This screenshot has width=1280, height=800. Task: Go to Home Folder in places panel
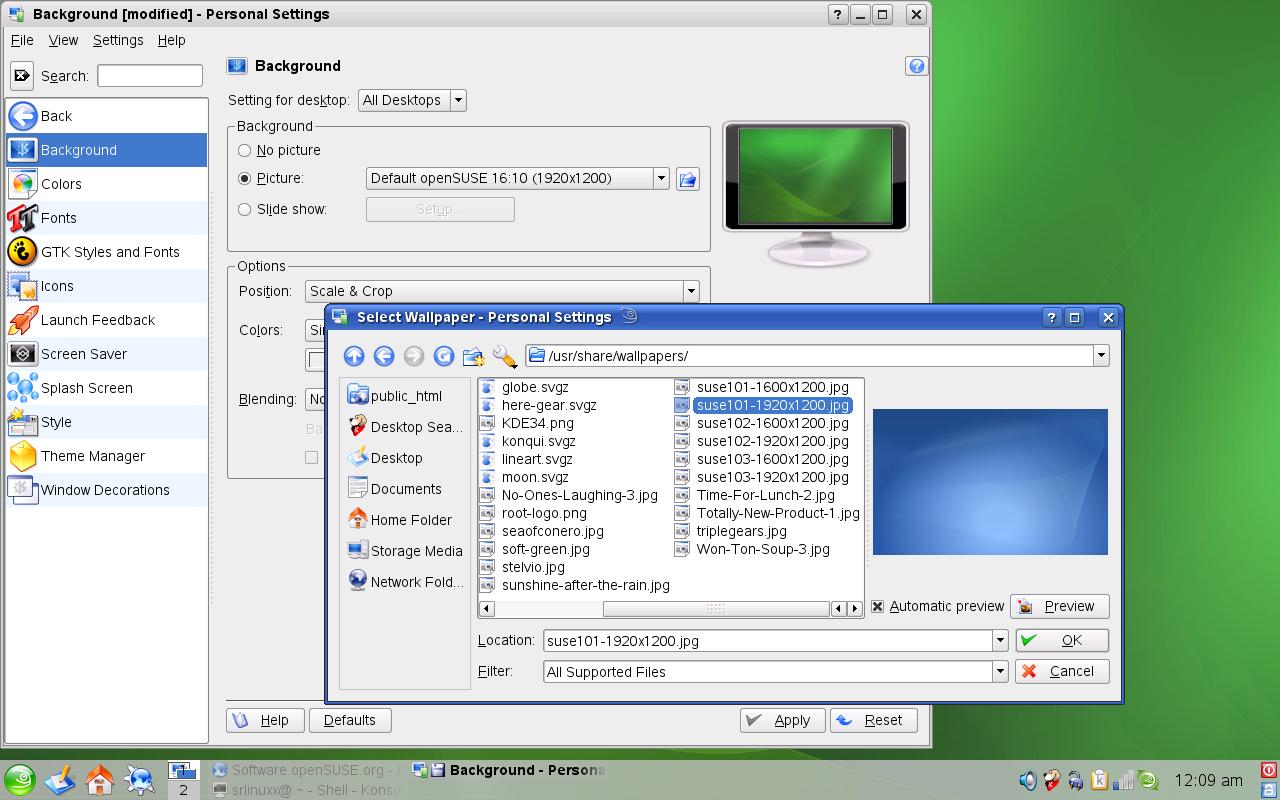click(399, 520)
